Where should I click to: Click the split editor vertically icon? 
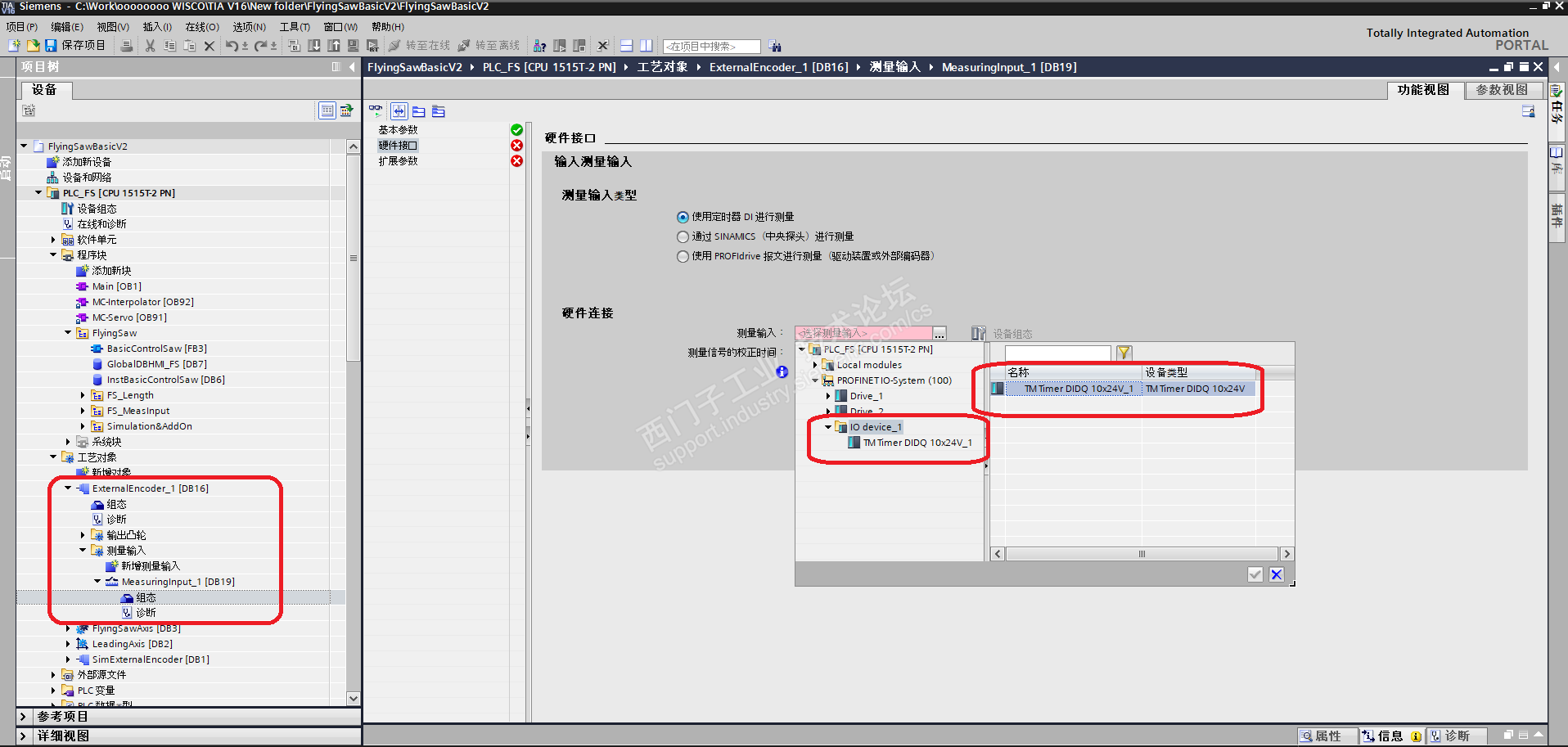pos(647,46)
